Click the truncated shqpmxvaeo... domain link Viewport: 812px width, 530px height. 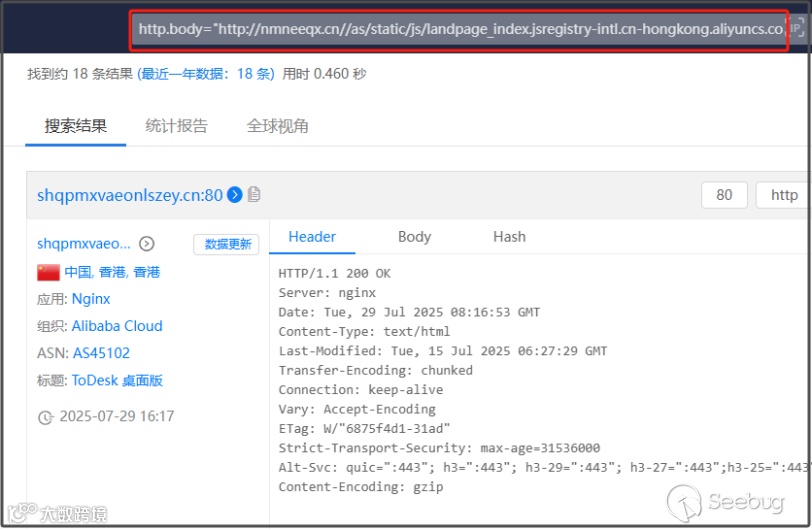84,243
